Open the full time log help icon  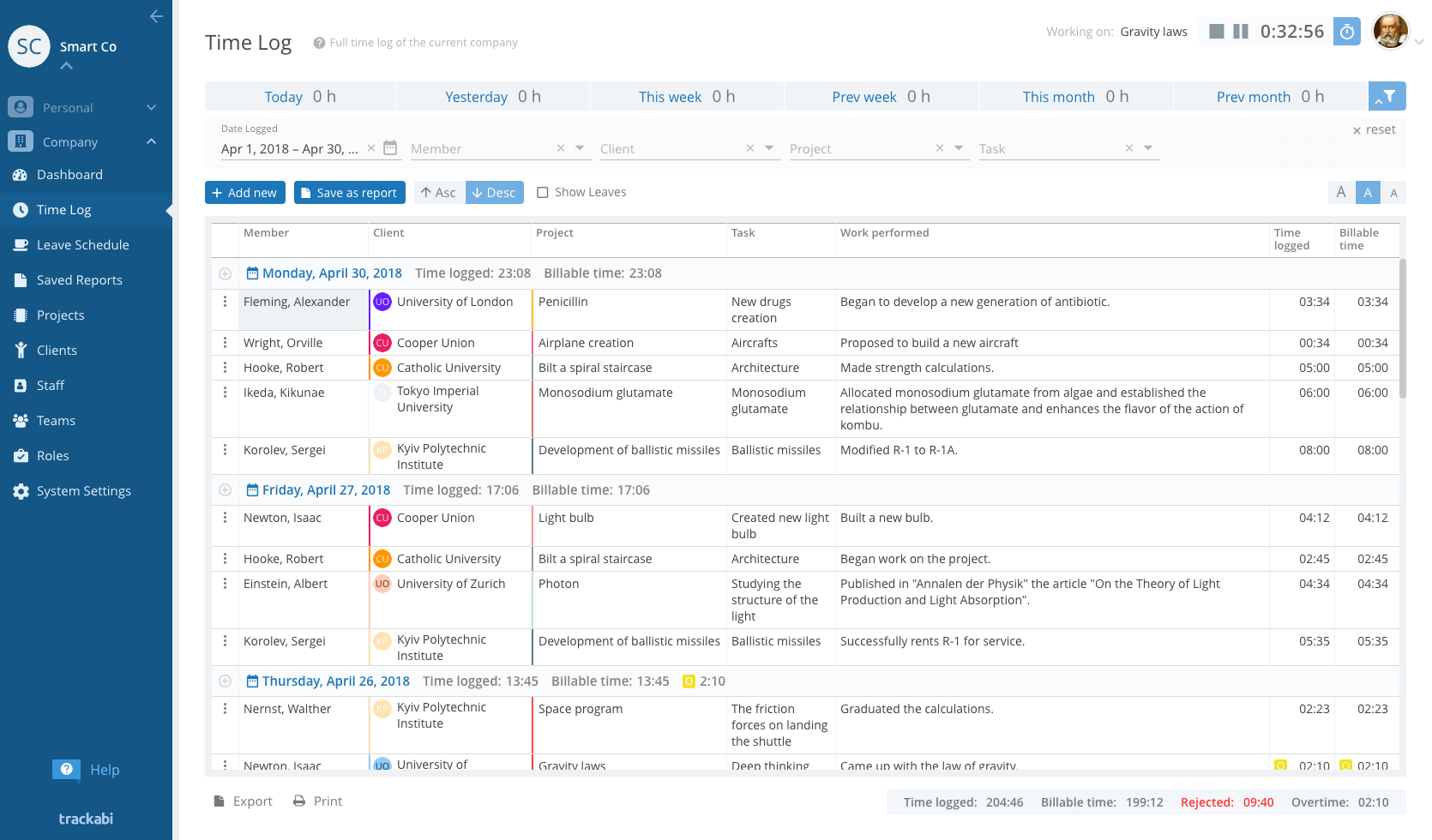click(319, 43)
